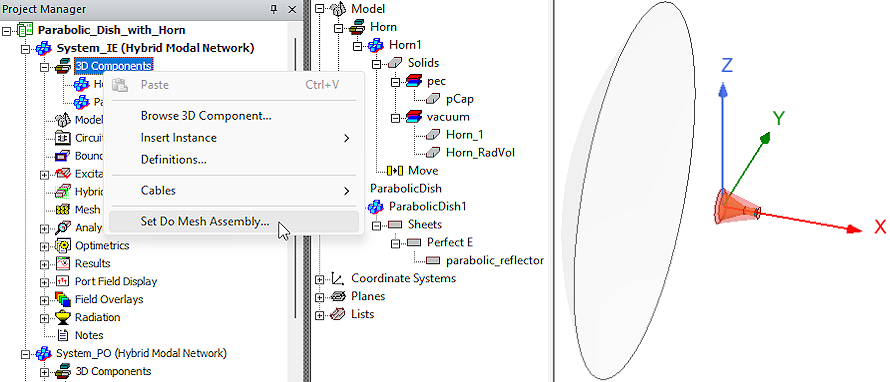
Task: Collapse the System_IE design node
Action: point(25,48)
